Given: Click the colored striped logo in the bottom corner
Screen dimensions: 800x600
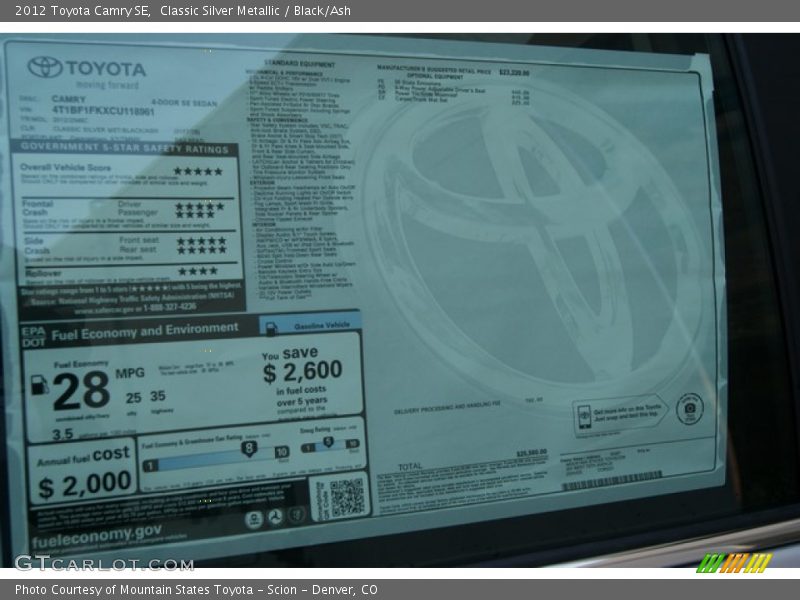Looking at the screenshot, I should click(733, 563).
